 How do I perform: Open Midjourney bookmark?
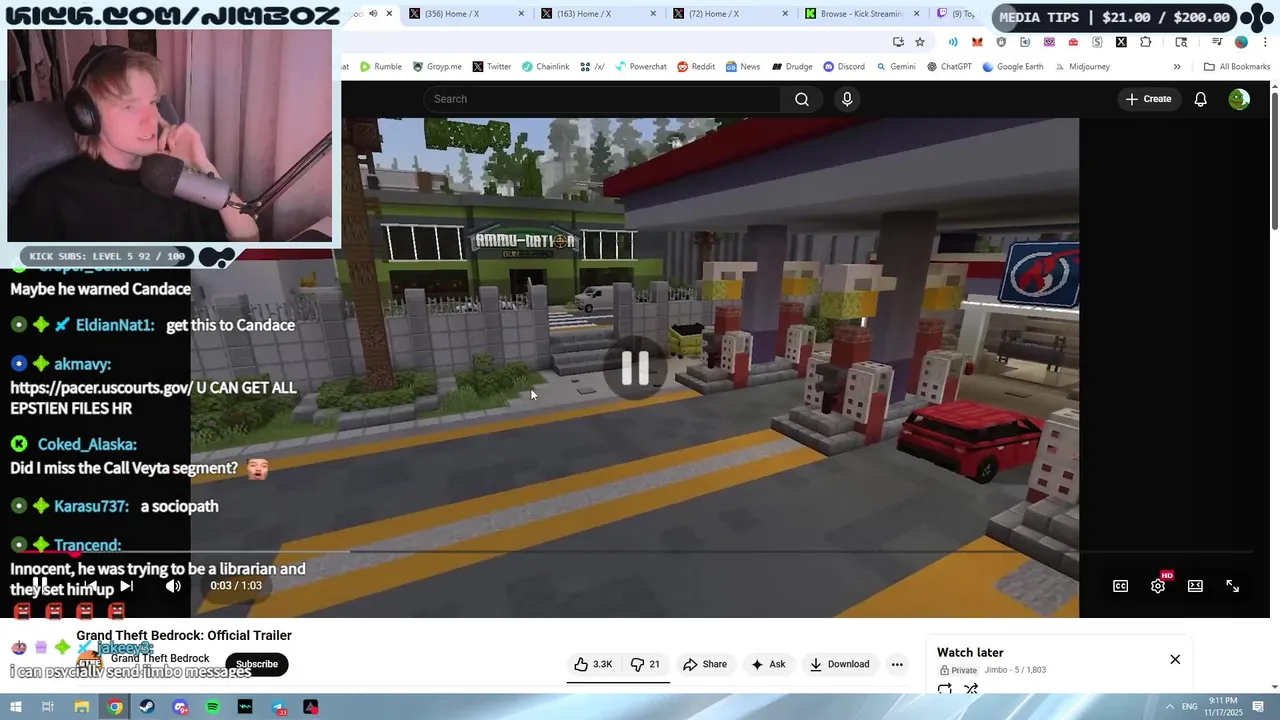[x=1081, y=67]
